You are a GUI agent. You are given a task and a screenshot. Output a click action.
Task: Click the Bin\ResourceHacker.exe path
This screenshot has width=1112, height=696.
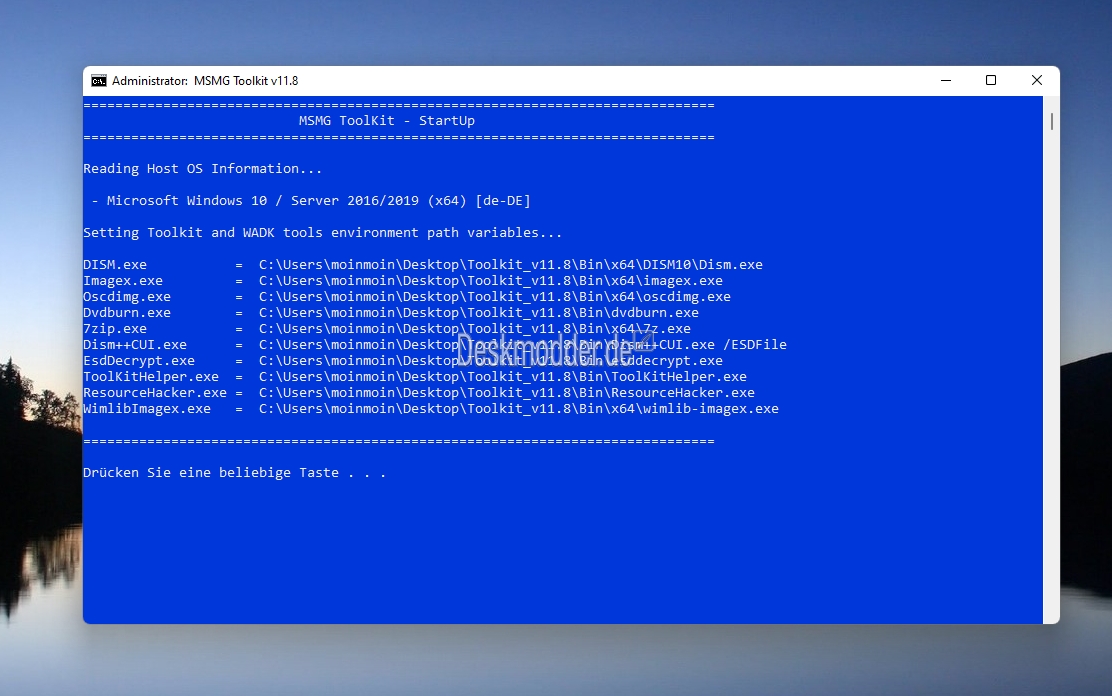506,393
